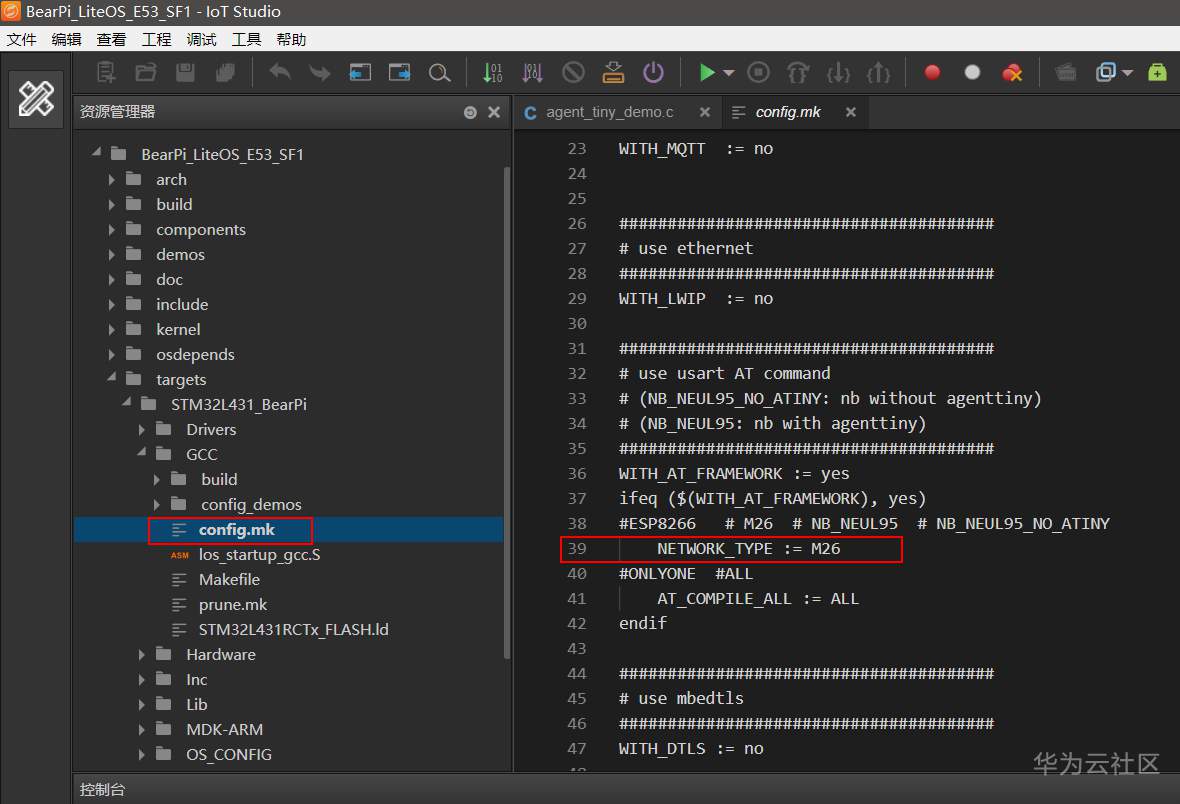The width and height of the screenshot is (1180, 804).
Task: Open prune.mk file
Action: pyautogui.click(x=233, y=605)
